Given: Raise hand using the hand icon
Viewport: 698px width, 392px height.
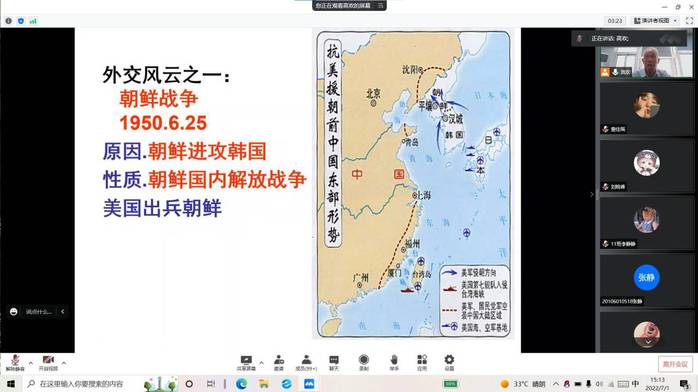Looking at the screenshot, I should pyautogui.click(x=394, y=363).
